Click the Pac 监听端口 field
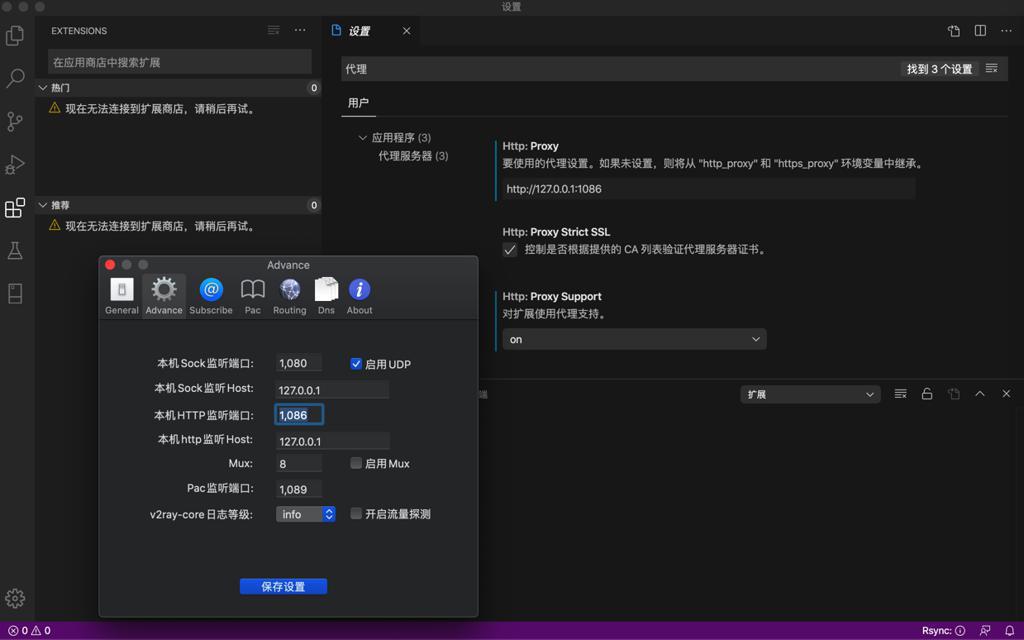This screenshot has width=1024, height=640. (x=298, y=489)
